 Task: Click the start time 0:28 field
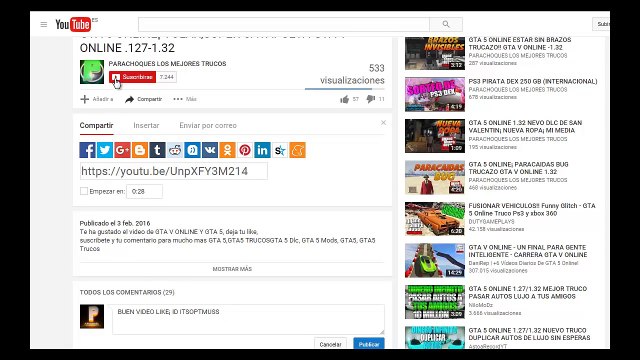[144, 191]
